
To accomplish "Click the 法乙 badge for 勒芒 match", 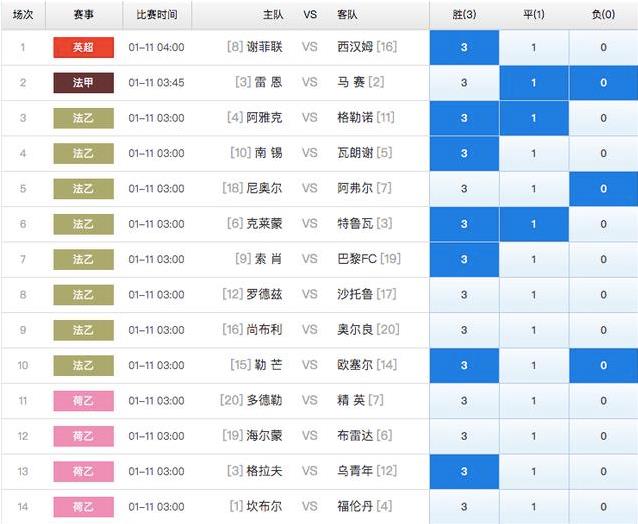I will (83, 366).
